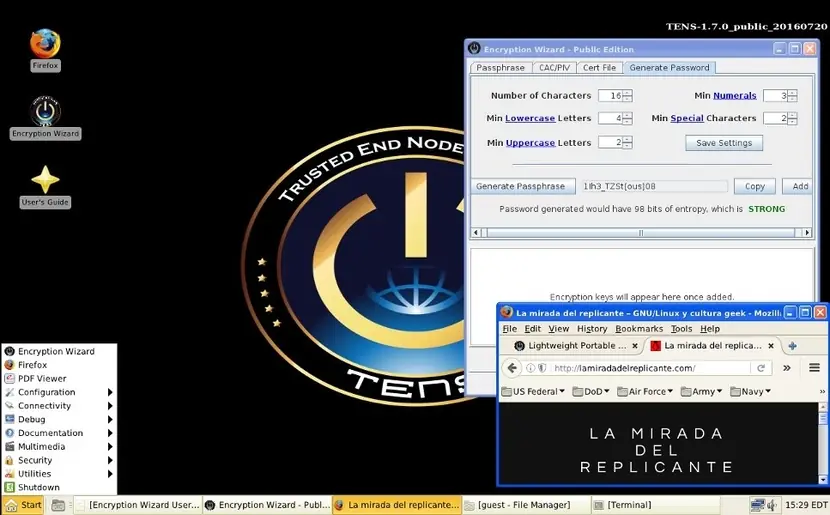Viewport: 830px width, 515px height.
Task: Click the tracking protection shield icon
Action: tap(542, 368)
